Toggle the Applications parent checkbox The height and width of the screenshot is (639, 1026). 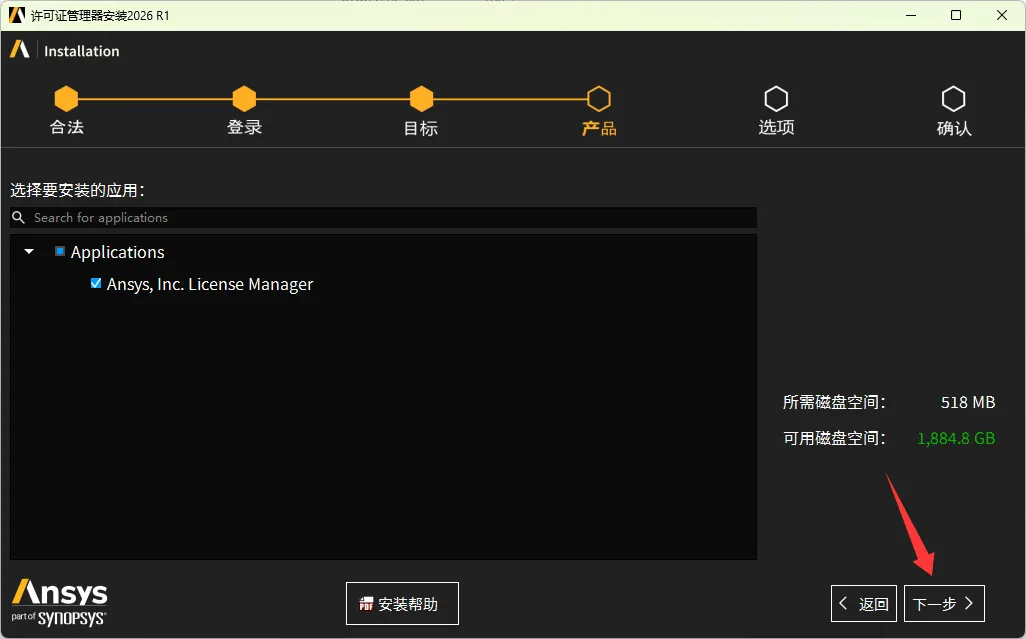pos(60,251)
